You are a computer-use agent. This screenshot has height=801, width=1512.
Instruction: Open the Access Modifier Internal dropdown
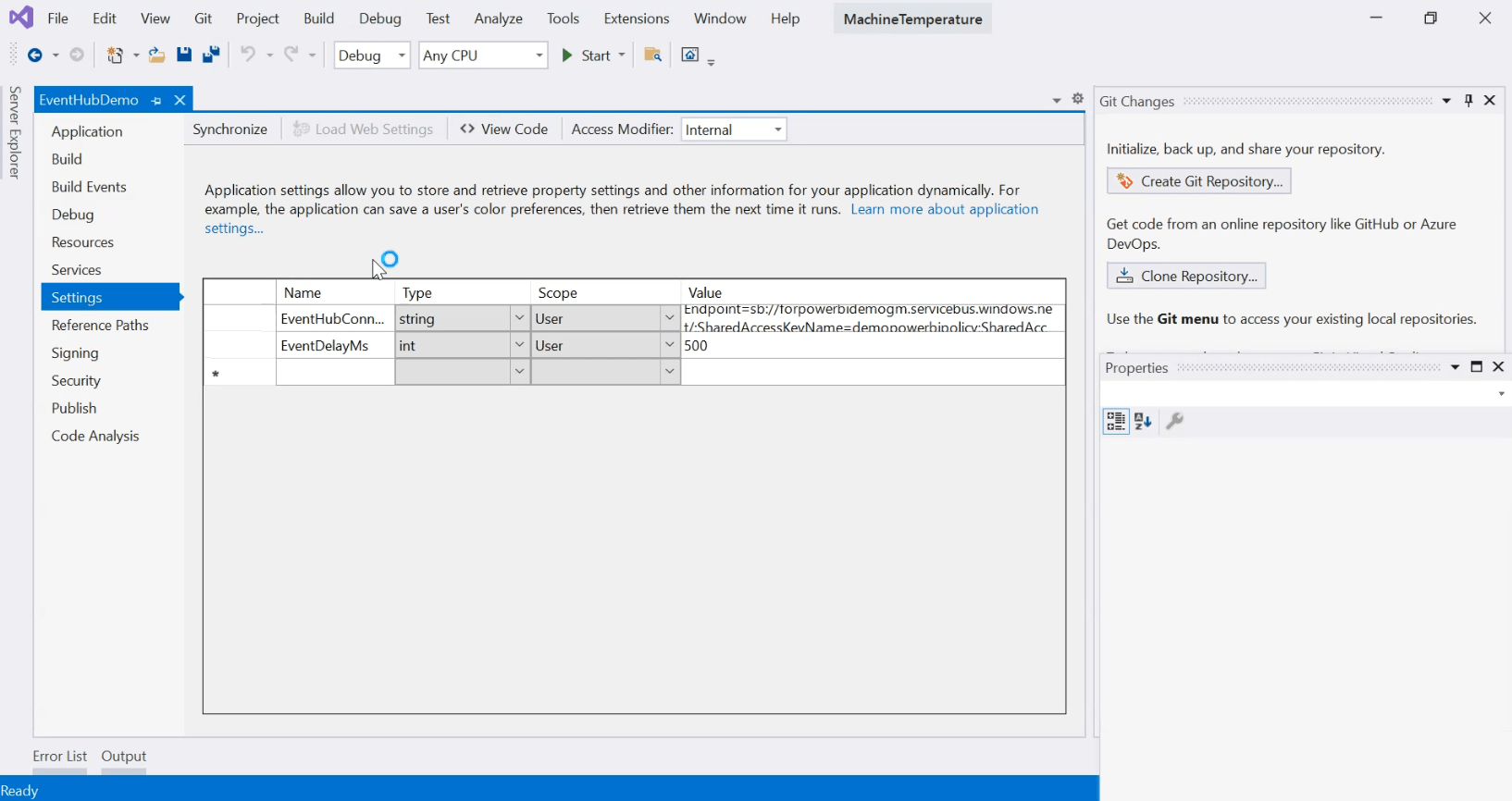tap(734, 129)
